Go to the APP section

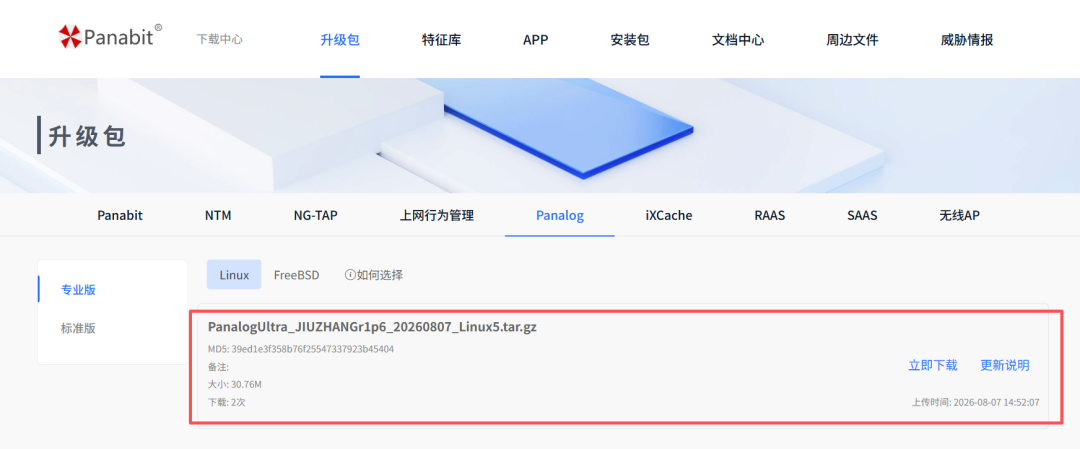[535, 40]
